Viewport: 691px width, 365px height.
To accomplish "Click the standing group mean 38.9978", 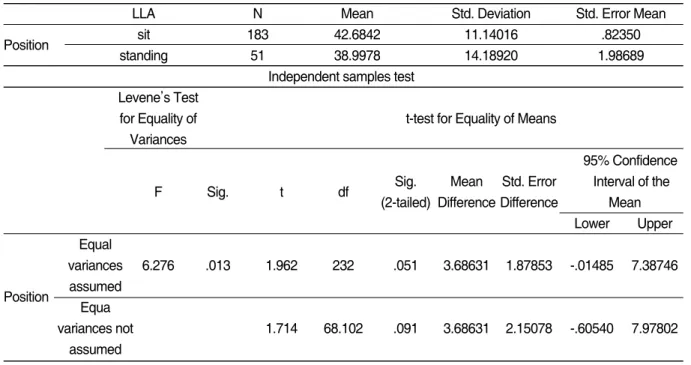I will coord(357,56).
